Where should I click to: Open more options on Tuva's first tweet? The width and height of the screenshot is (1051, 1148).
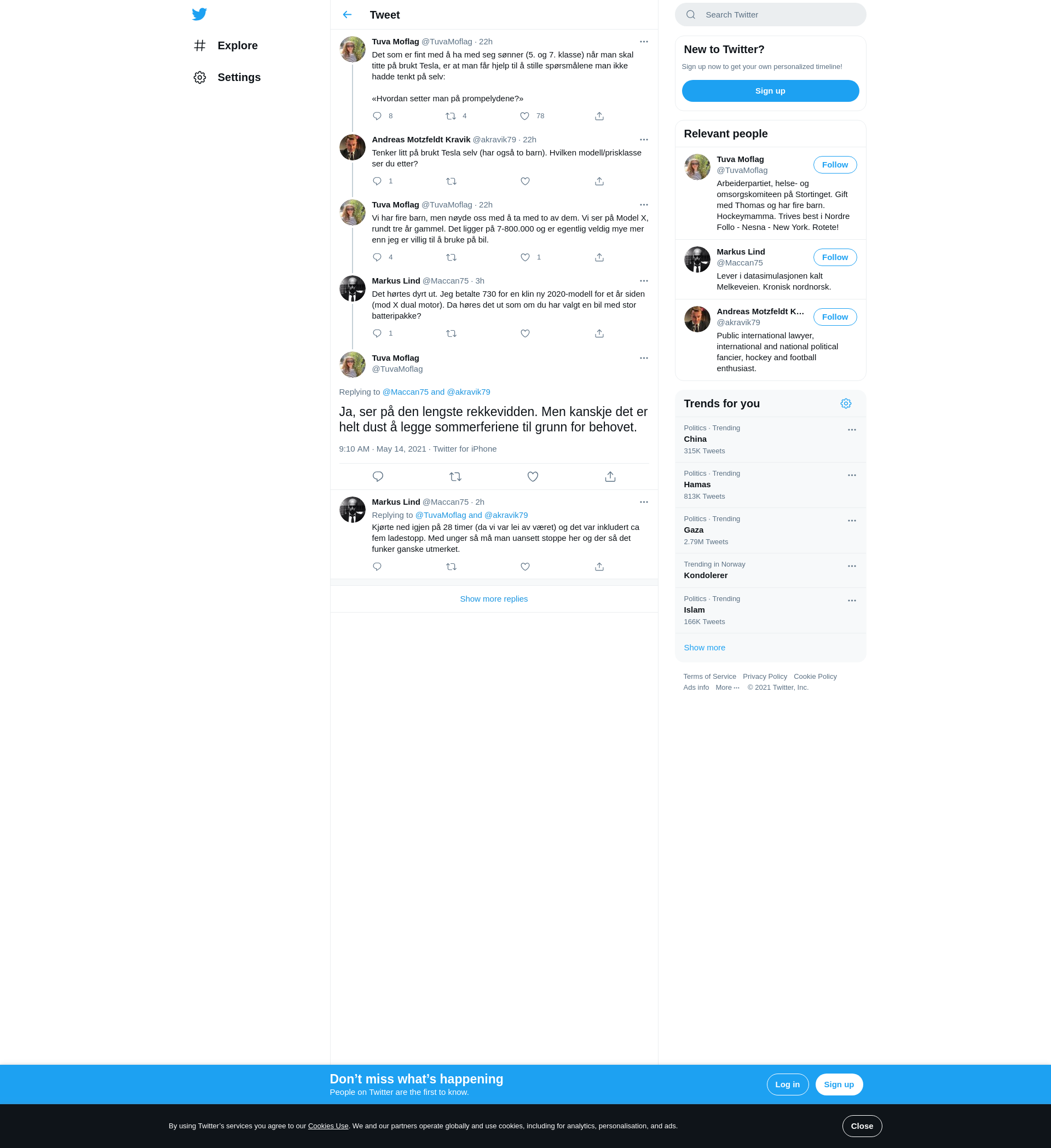tap(643, 42)
